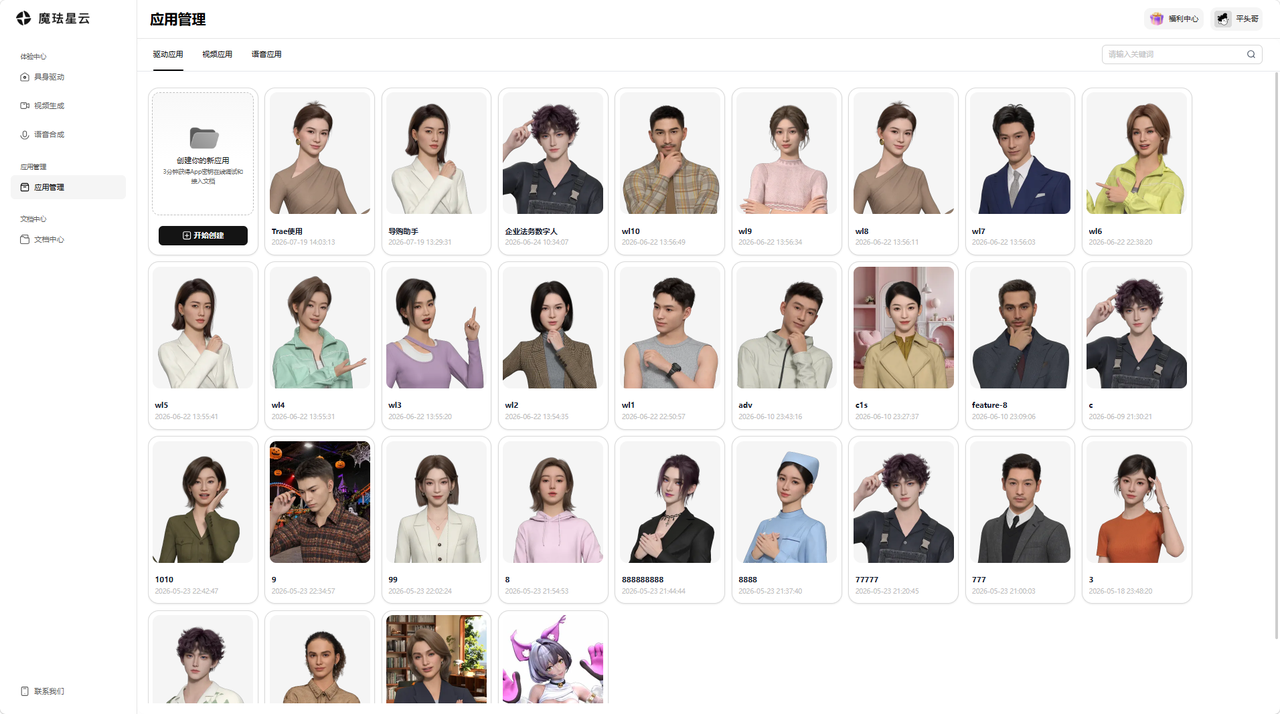Image resolution: width=1280 pixels, height=714 pixels.
Task: Click the 平头哥 username
Action: point(1247,19)
